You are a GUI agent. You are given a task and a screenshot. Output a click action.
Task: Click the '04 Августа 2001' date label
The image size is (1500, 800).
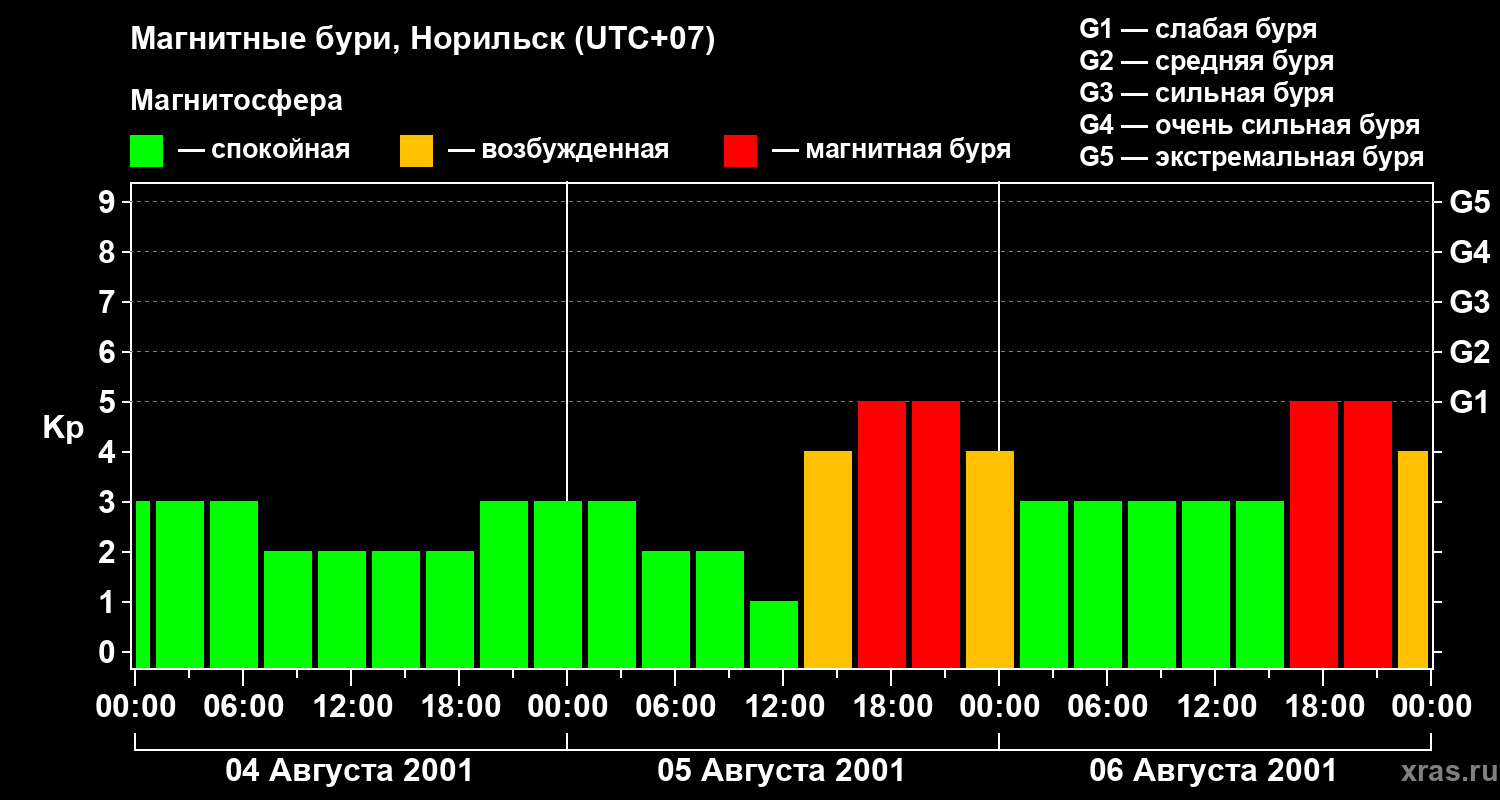349,771
